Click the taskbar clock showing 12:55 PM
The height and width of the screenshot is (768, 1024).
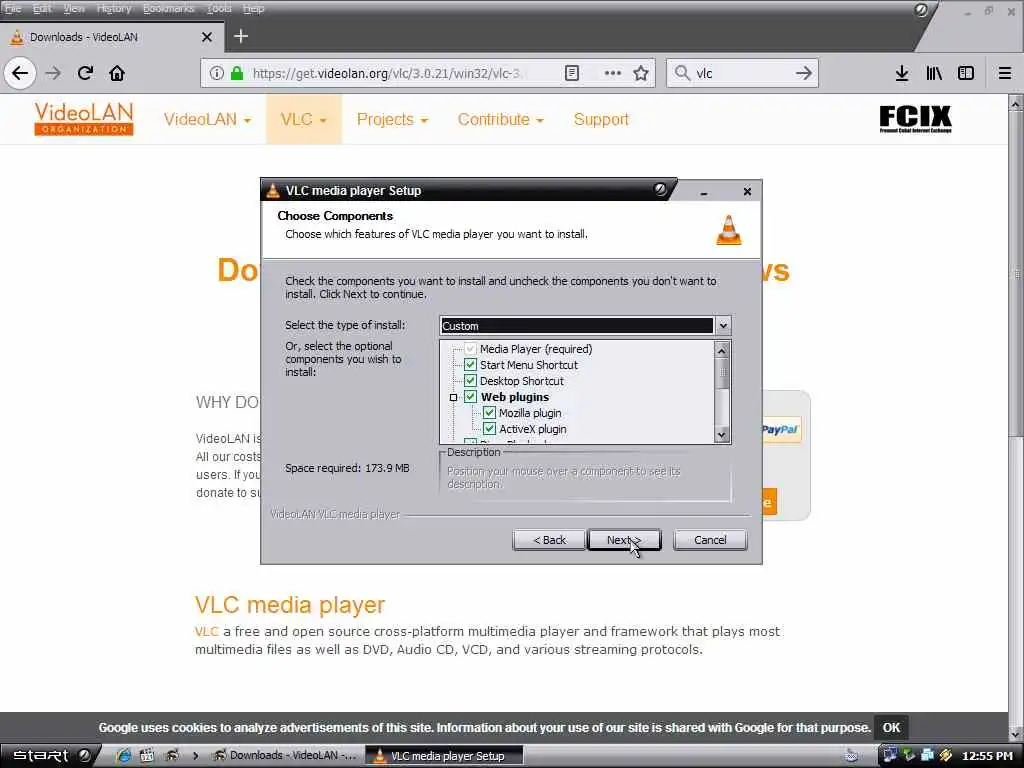(987, 756)
